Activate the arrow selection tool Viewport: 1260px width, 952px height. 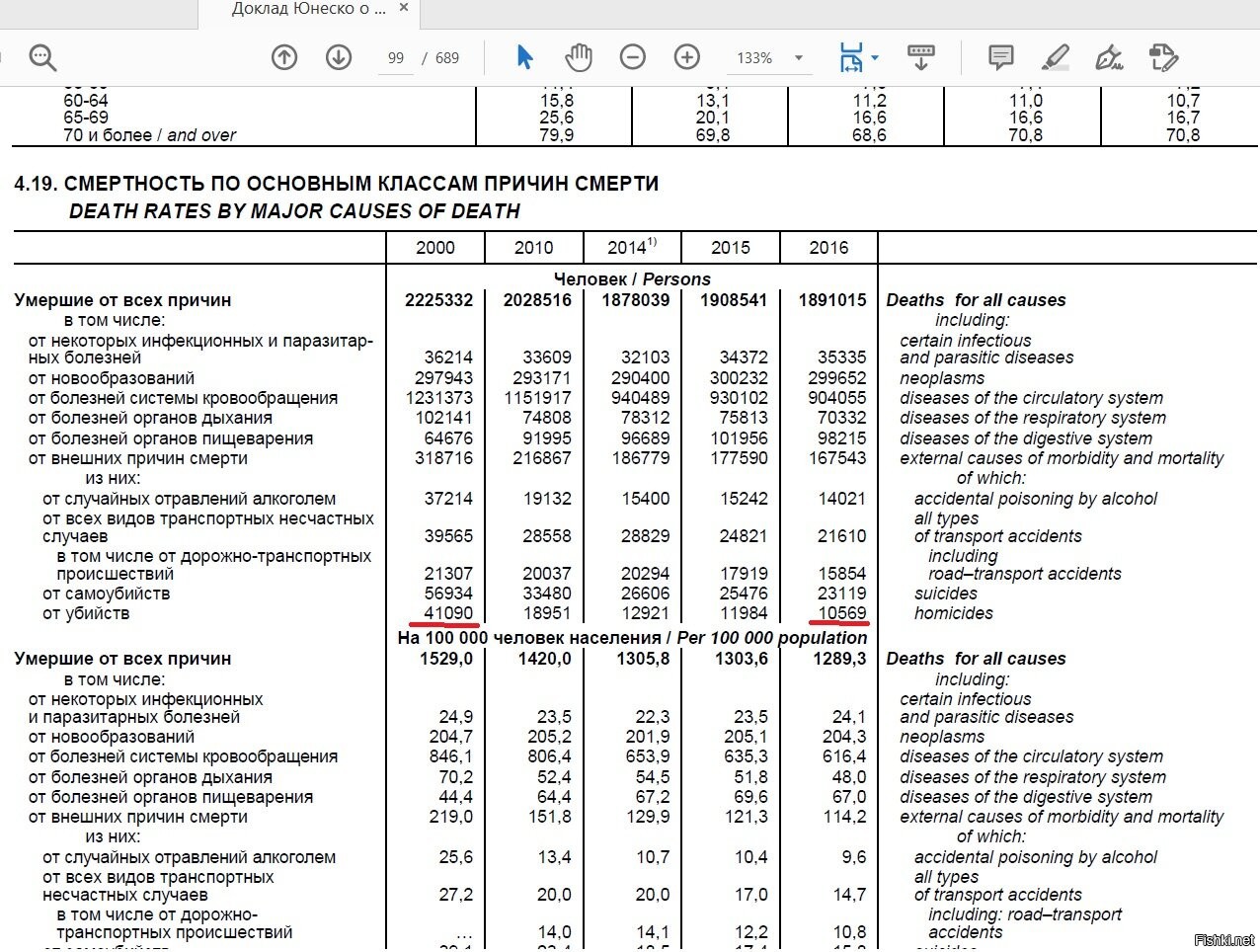tap(524, 57)
